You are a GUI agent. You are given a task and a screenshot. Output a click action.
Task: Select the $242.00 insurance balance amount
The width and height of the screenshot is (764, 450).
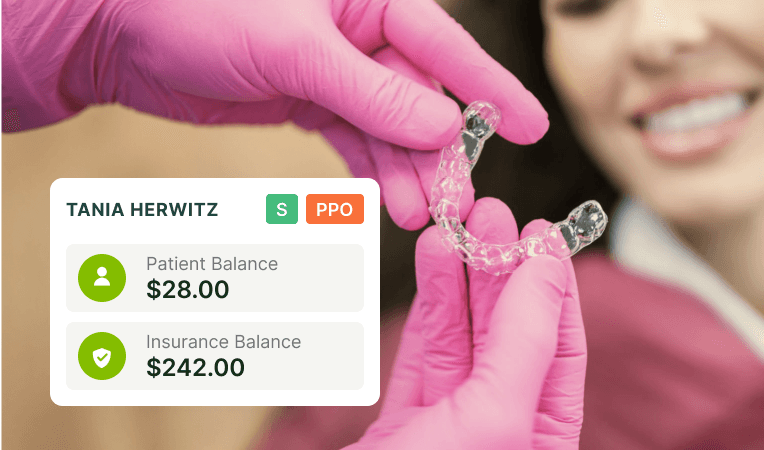[x=195, y=367]
